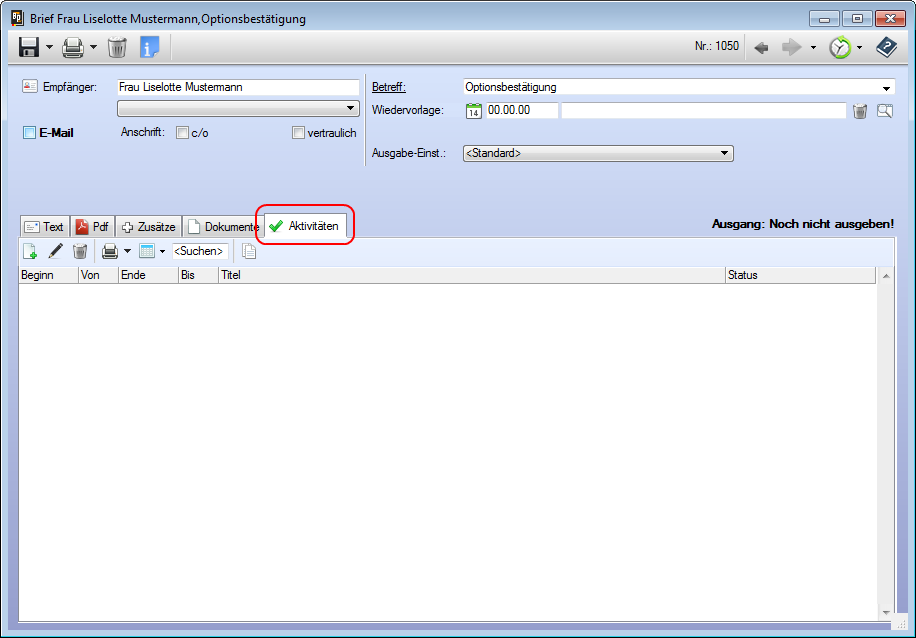The width and height of the screenshot is (916, 638).
Task: Expand the dropdown below the Empfänger field
Action: click(x=350, y=108)
